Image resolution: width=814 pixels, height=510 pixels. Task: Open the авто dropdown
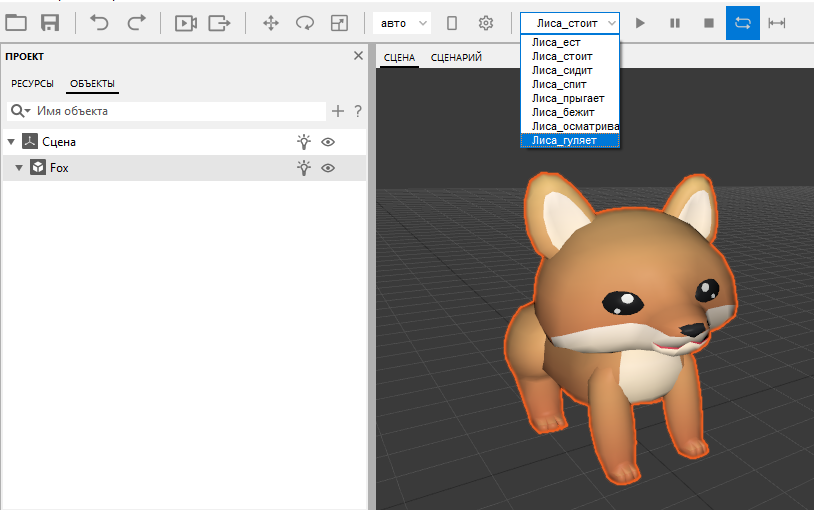click(x=403, y=22)
